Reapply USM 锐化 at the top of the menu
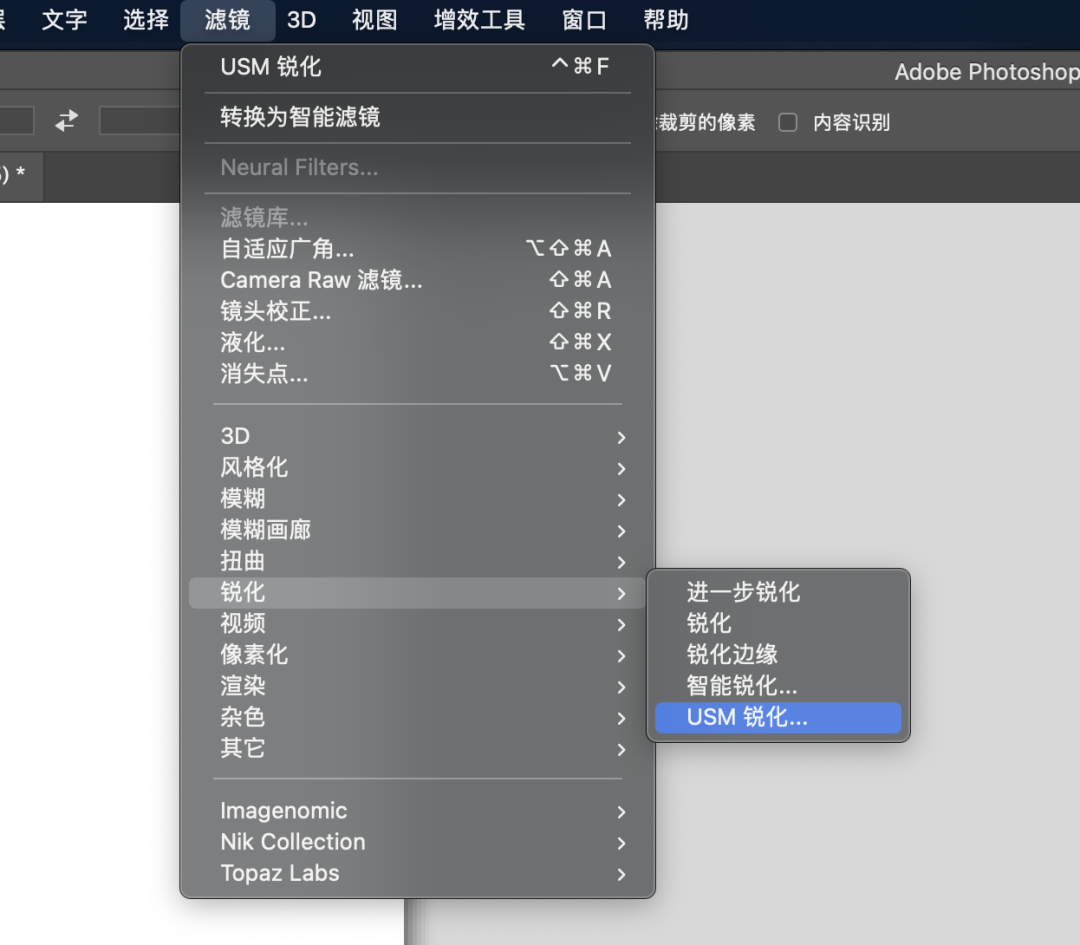This screenshot has width=1080, height=945. (x=417, y=67)
